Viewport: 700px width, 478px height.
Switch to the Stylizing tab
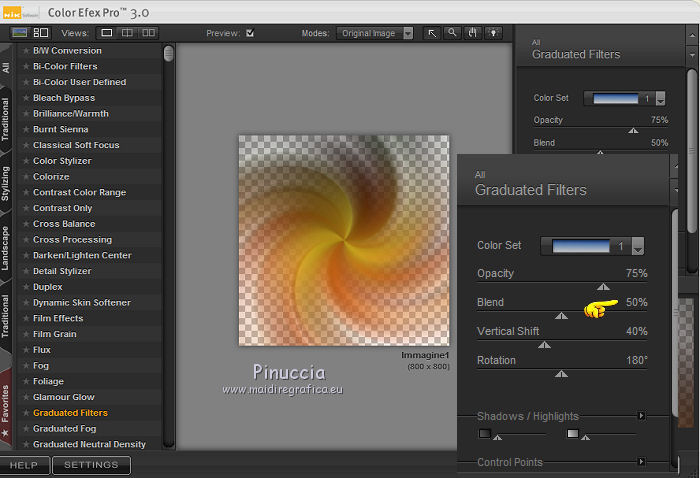[x=6, y=183]
